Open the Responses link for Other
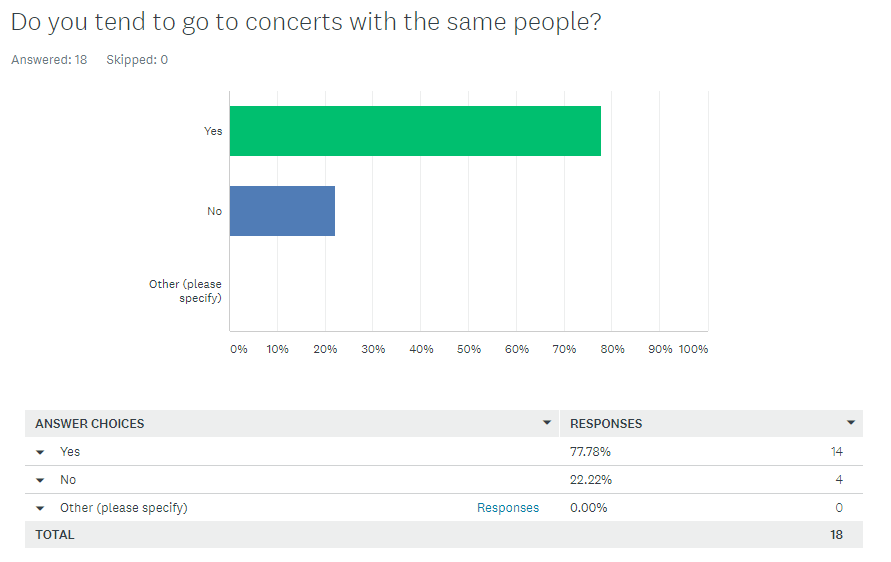This screenshot has width=891, height=562. click(x=507, y=508)
